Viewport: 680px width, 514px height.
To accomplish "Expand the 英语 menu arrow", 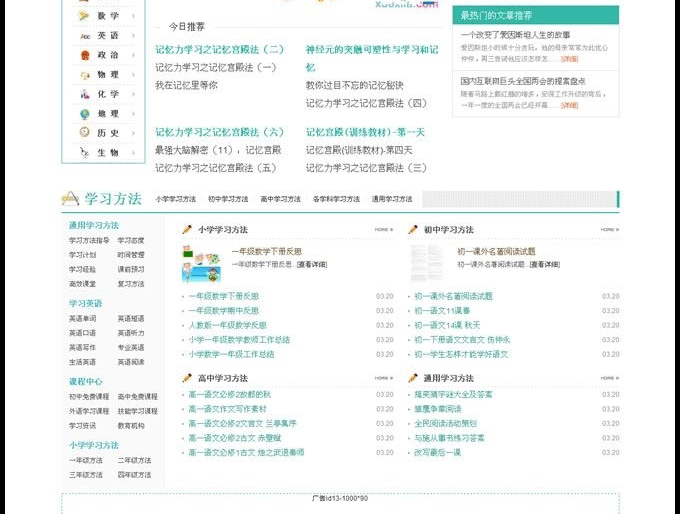I will [x=133, y=36].
